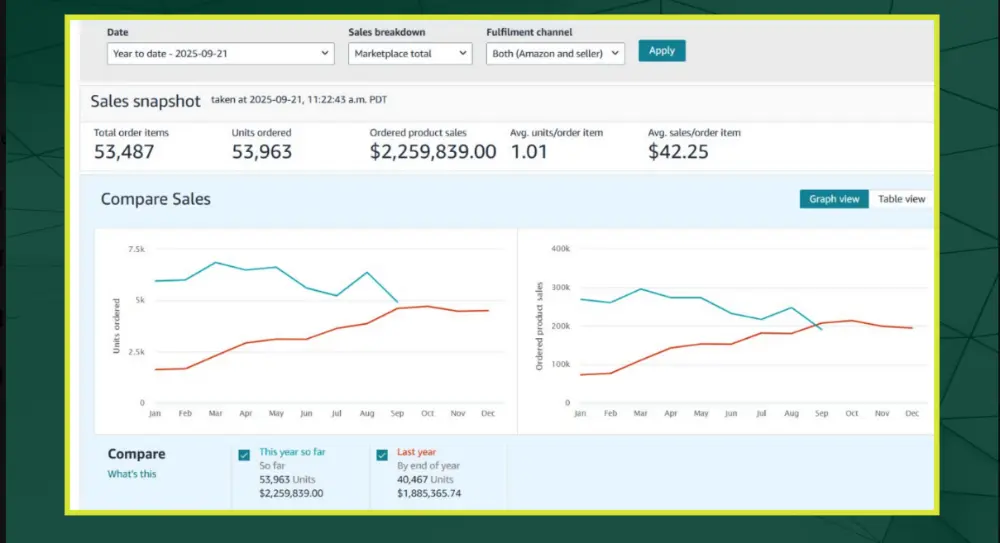Click the snapshot timestamp text
1000x543 pixels.
click(299, 100)
